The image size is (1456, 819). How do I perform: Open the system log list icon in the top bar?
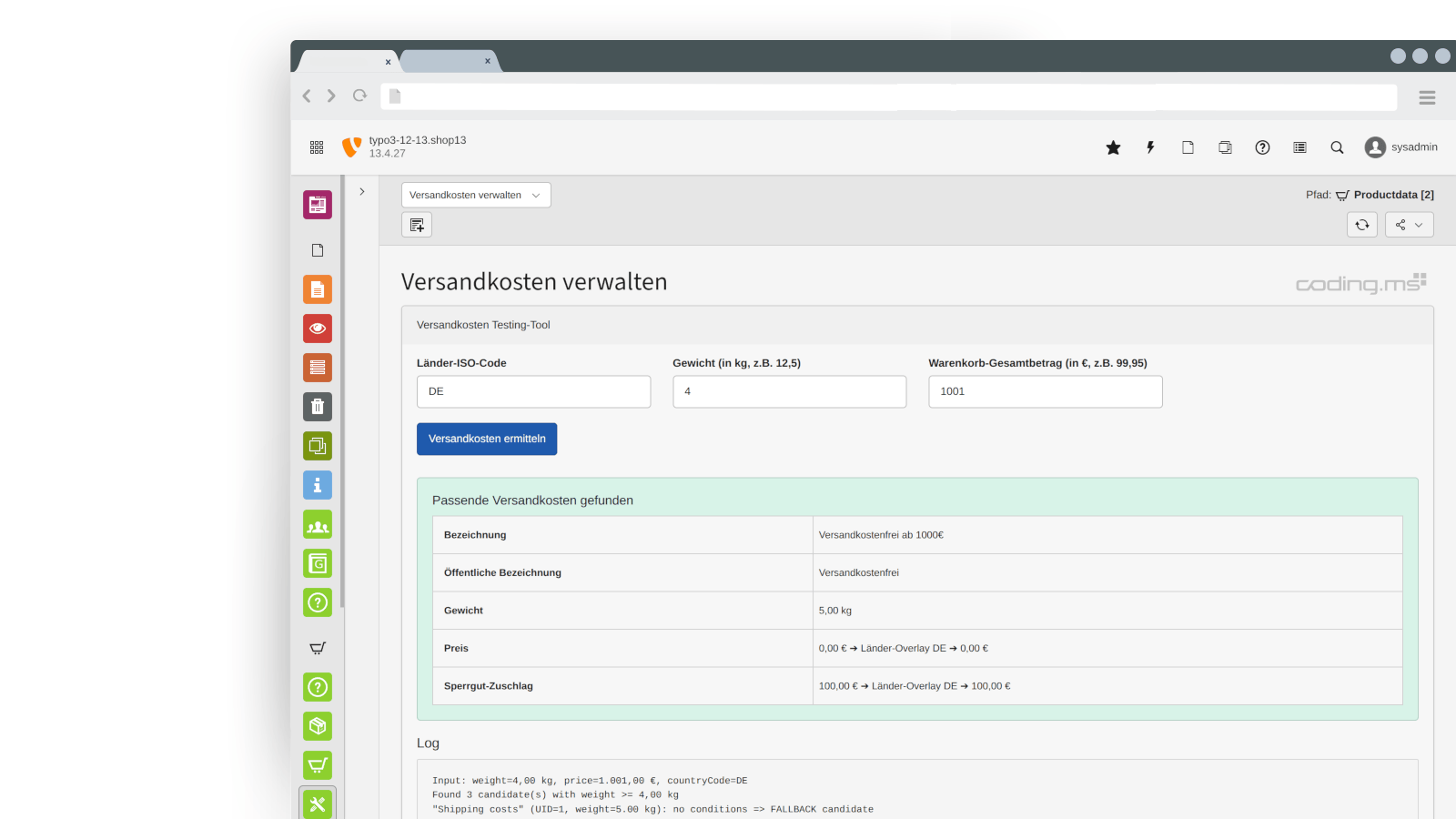[x=1299, y=147]
